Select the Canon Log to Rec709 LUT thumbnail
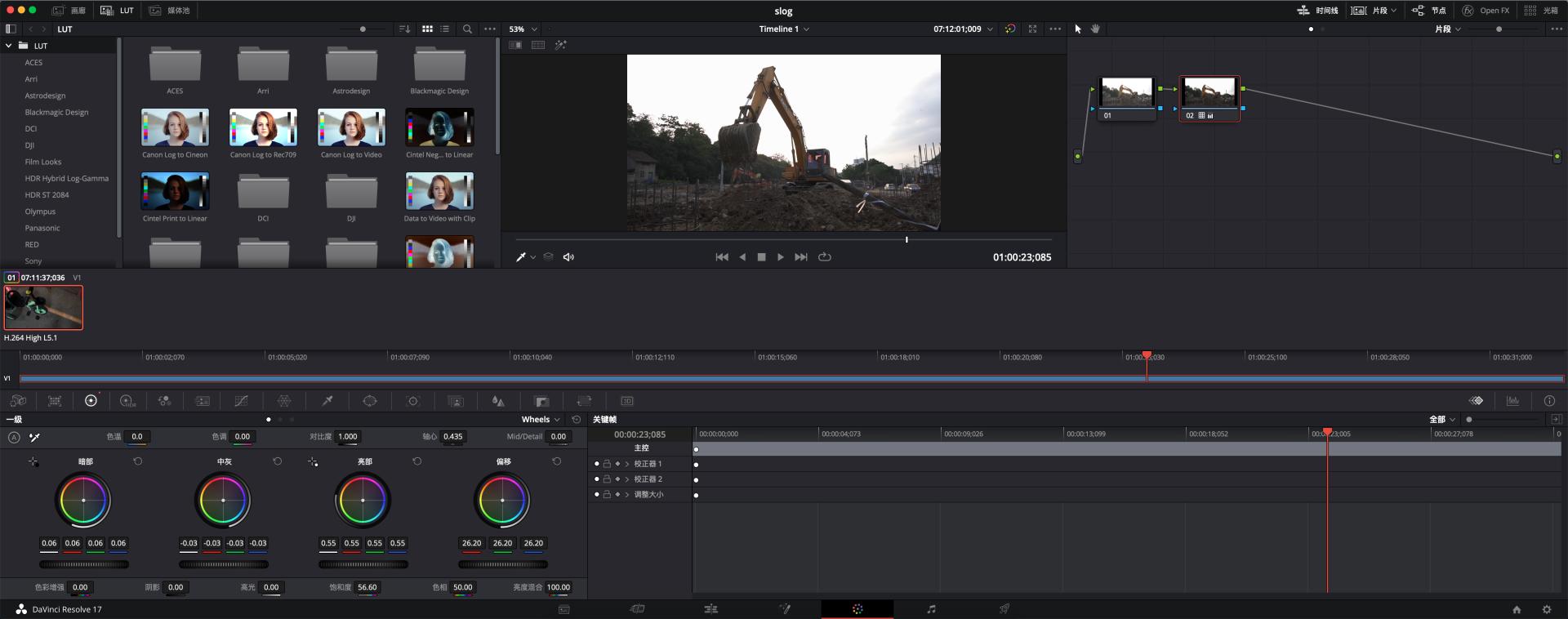Image resolution: width=1568 pixels, height=619 pixels. (x=263, y=128)
